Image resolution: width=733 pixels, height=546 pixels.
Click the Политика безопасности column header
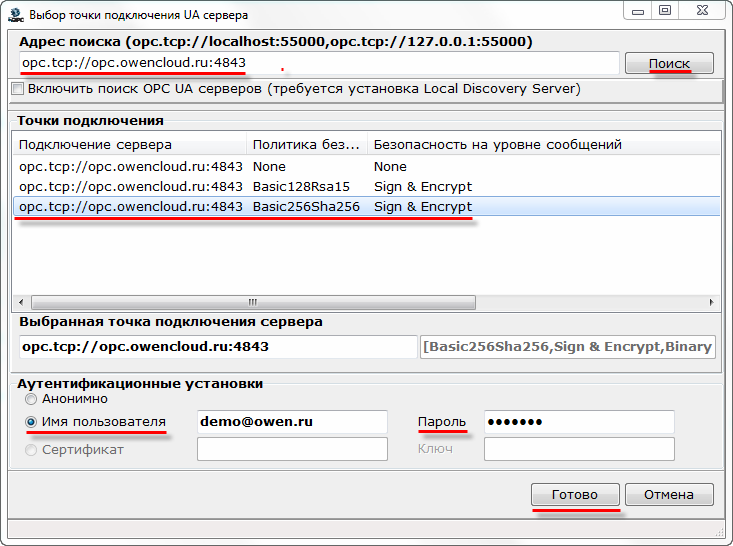tap(306, 145)
